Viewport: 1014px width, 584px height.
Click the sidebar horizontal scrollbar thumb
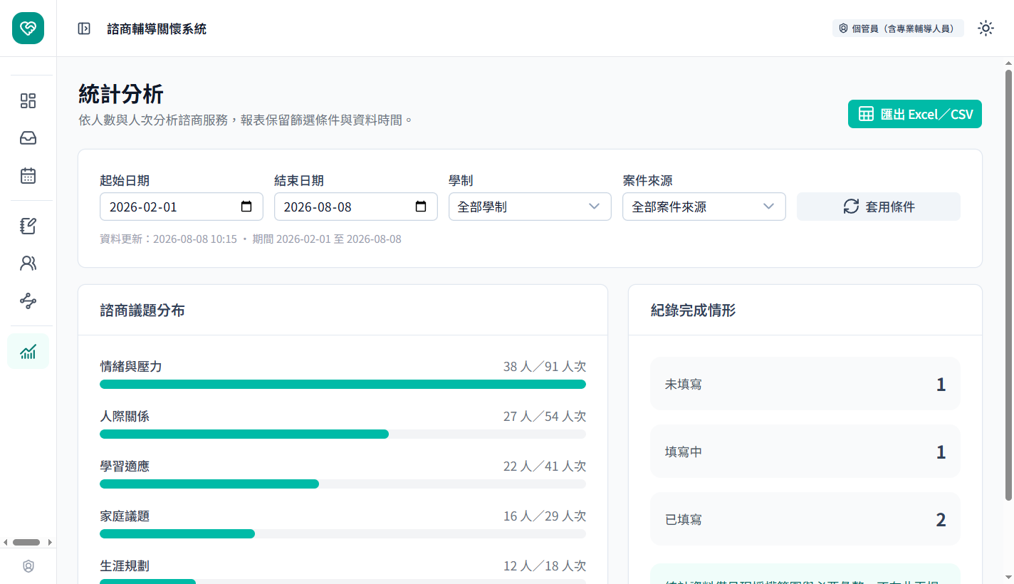point(27,542)
